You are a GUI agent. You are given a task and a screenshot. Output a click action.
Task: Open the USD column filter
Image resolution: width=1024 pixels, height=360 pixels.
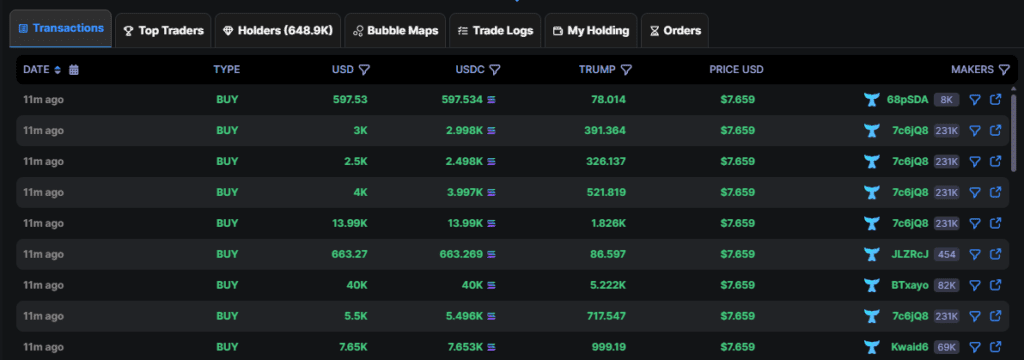pos(364,70)
